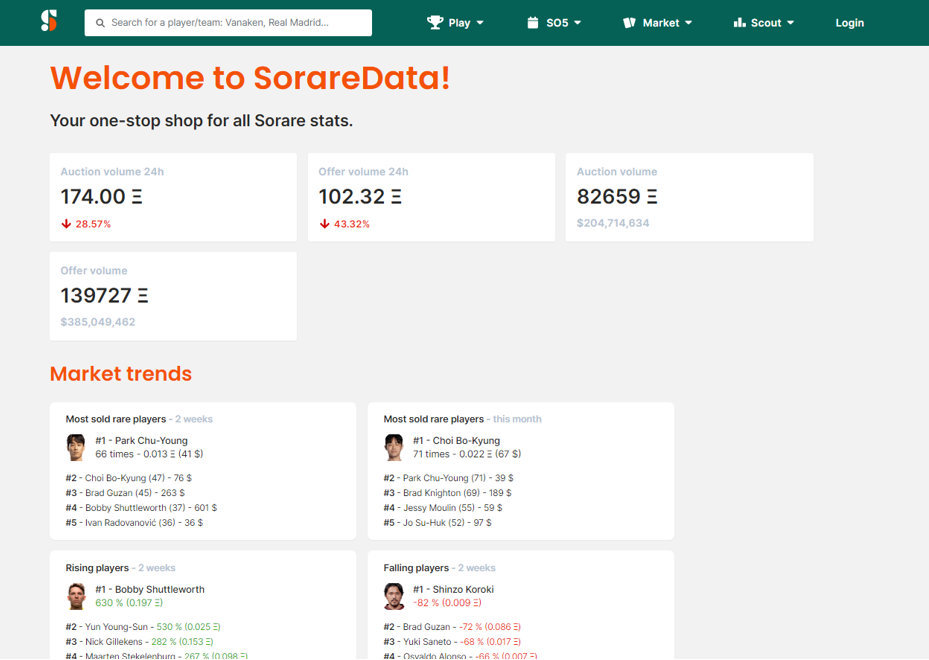Select #4 Bobby Shuttleworth (37) row
929x660 pixels.
tap(141, 508)
